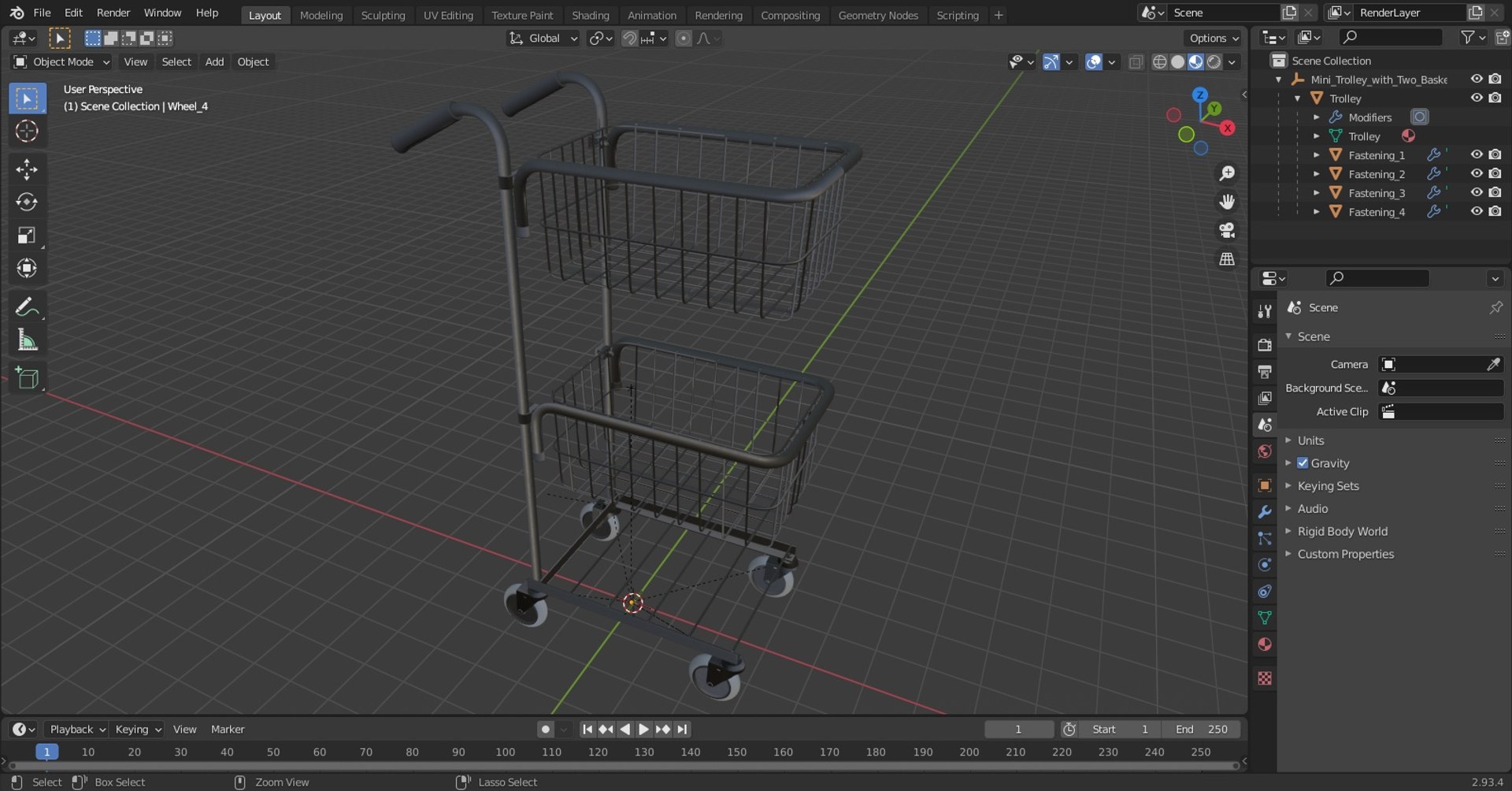1512x791 pixels.
Task: Play the animation forward
Action: point(643,730)
